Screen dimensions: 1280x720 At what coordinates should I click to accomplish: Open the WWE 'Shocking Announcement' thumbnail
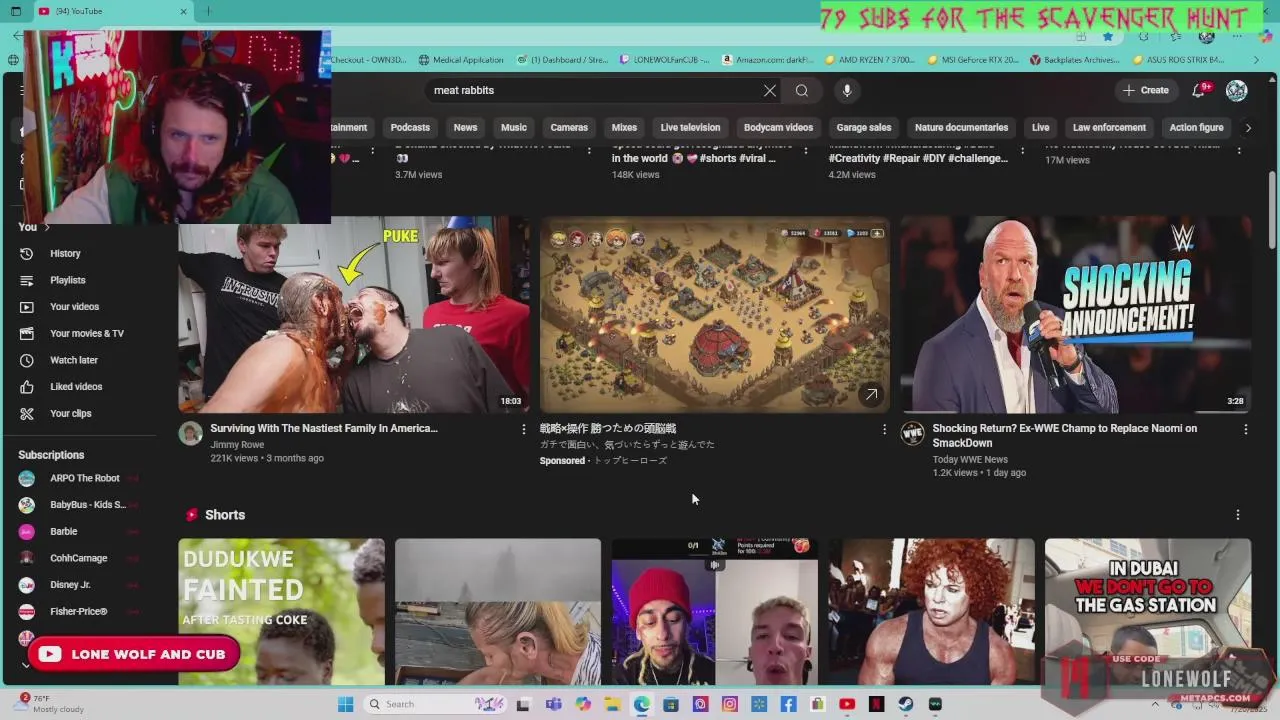(1076, 314)
